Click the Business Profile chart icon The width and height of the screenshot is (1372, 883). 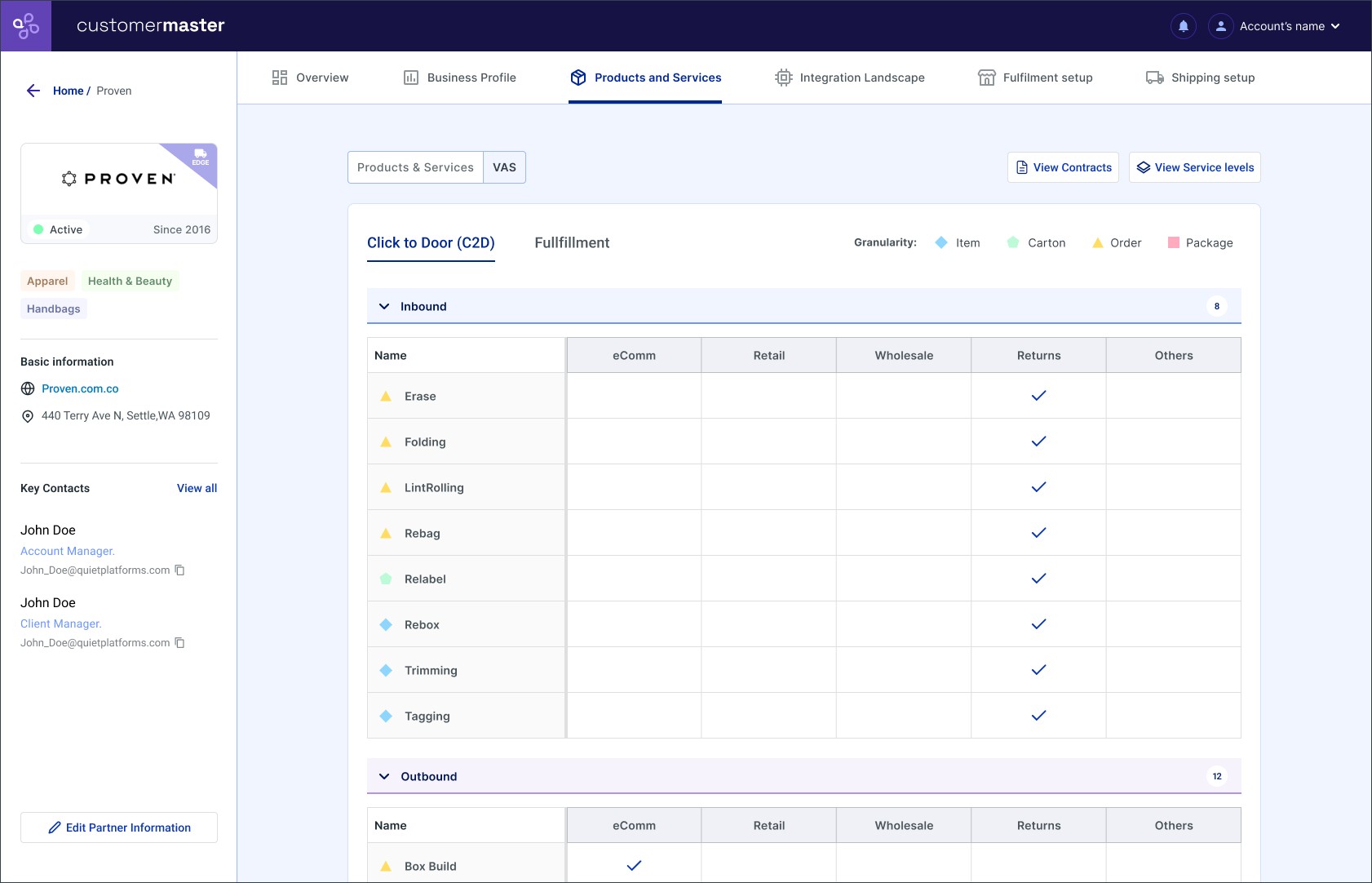pyautogui.click(x=411, y=78)
